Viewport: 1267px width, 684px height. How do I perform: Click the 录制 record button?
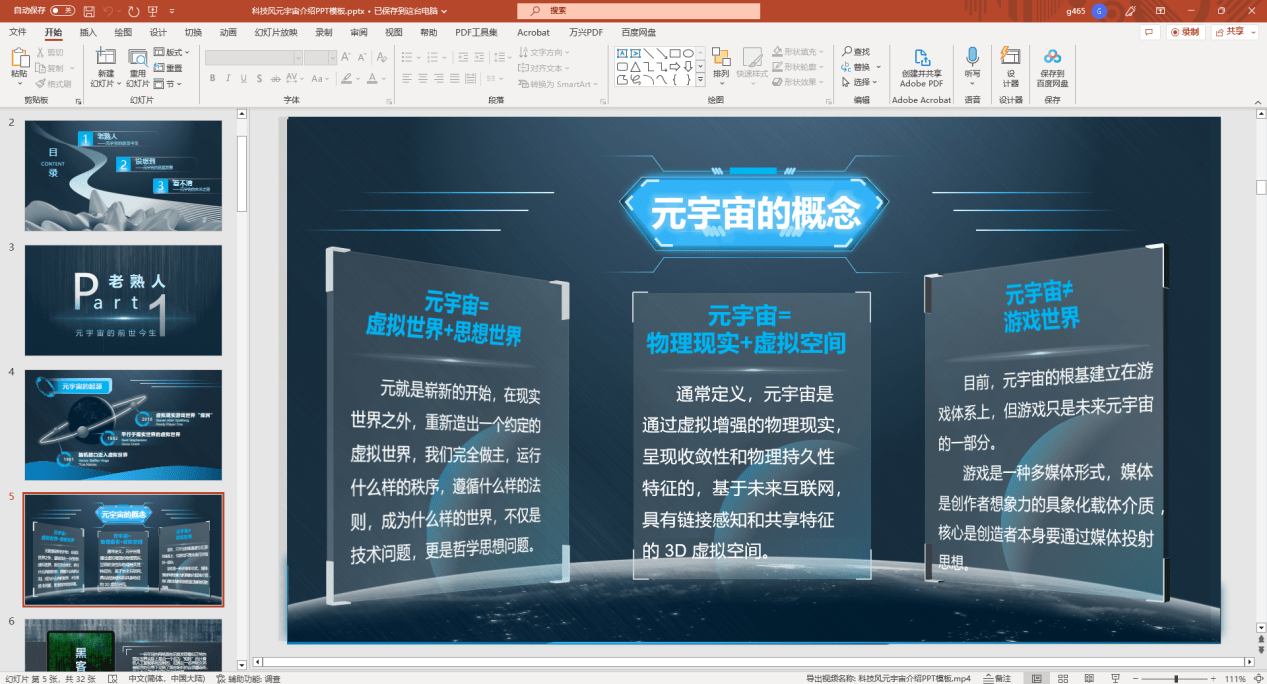(1184, 32)
